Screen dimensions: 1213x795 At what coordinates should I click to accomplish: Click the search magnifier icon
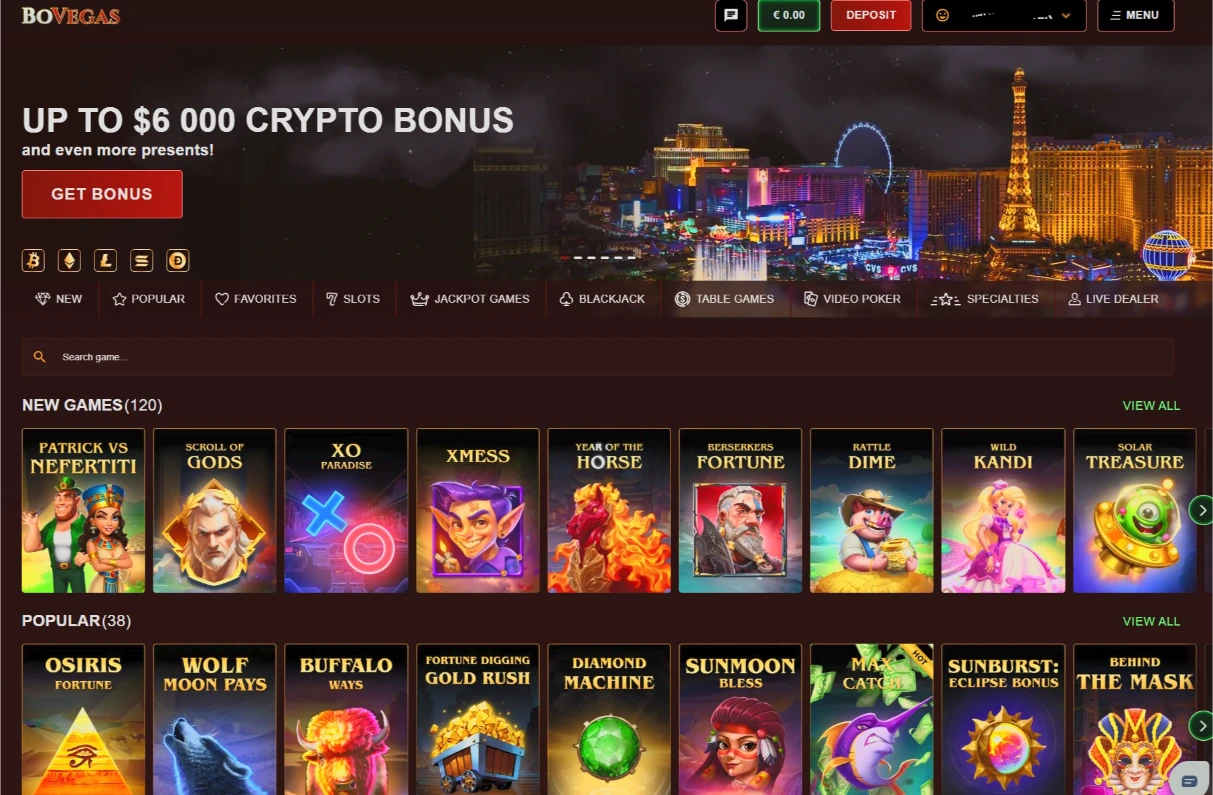pyautogui.click(x=40, y=357)
